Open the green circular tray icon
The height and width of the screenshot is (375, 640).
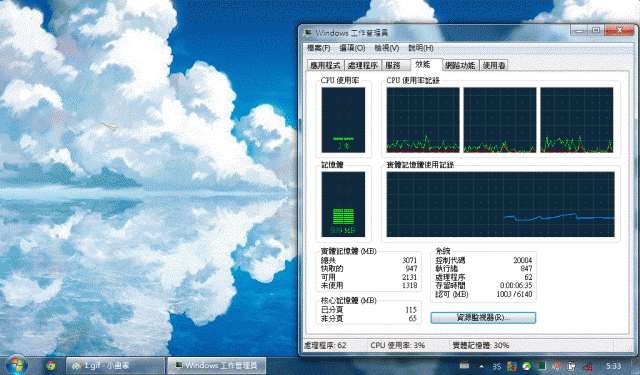pos(527,366)
